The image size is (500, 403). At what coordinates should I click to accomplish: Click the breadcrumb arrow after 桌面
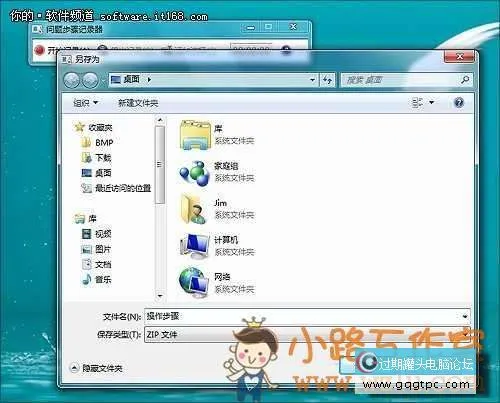click(x=149, y=80)
